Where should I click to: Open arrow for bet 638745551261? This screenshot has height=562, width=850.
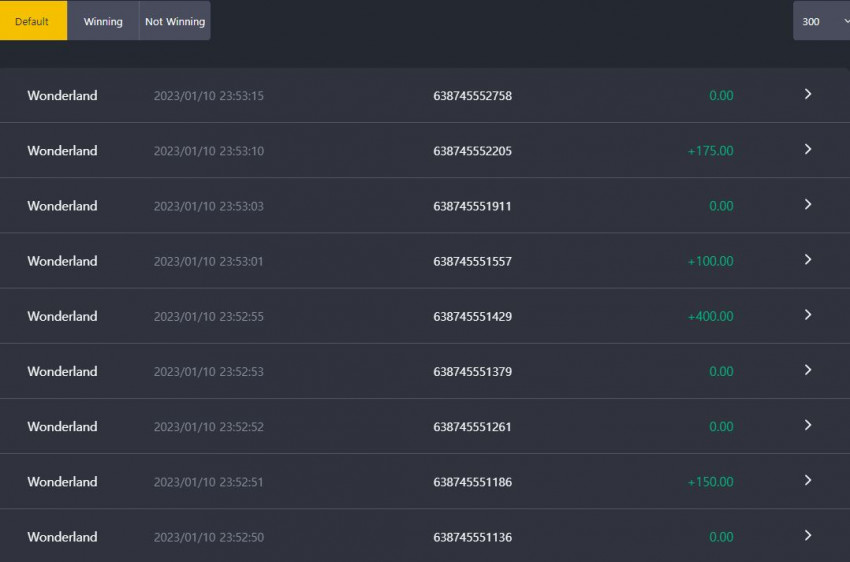[x=808, y=425]
